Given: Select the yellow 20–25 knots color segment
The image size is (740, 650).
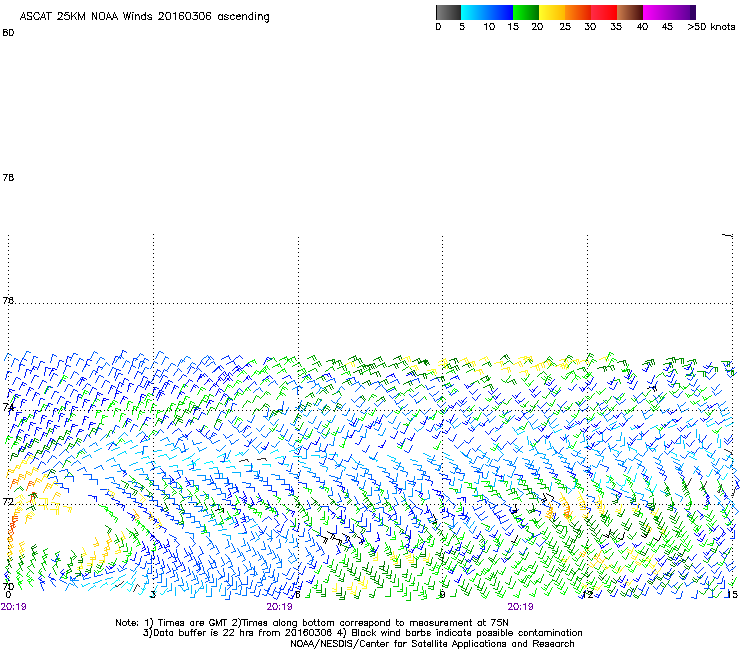Looking at the screenshot, I should (x=552, y=12).
